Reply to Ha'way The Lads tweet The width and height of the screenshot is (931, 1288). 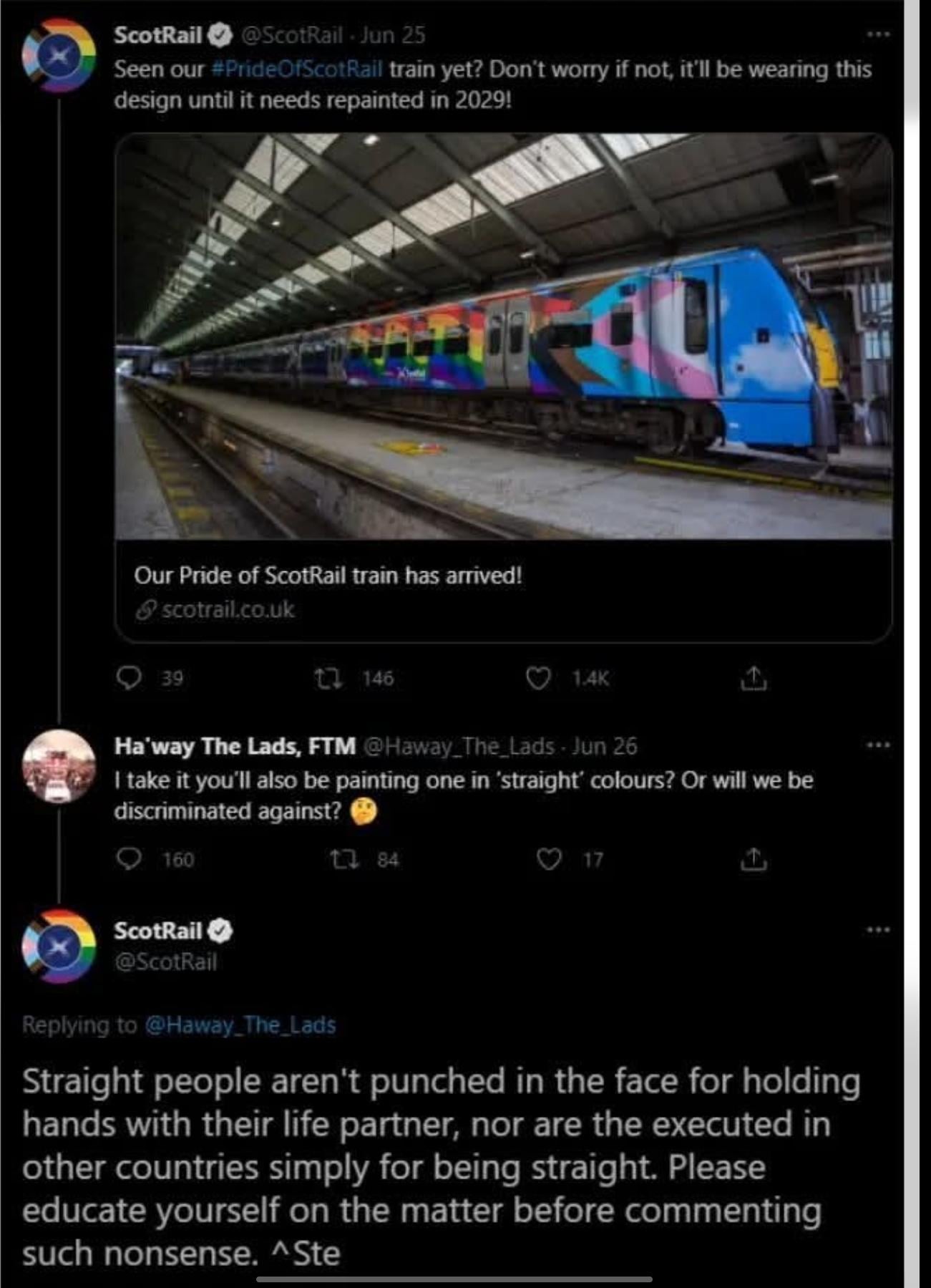pos(129,858)
